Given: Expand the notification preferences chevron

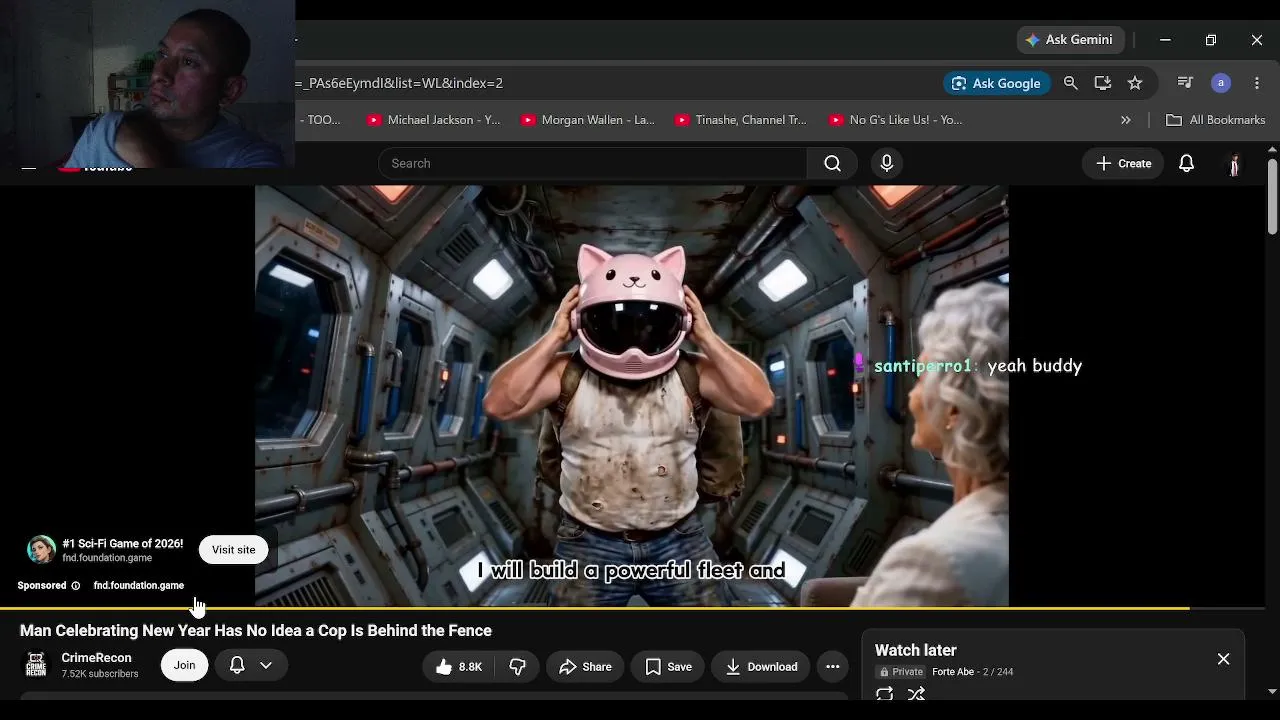Looking at the screenshot, I should point(266,665).
